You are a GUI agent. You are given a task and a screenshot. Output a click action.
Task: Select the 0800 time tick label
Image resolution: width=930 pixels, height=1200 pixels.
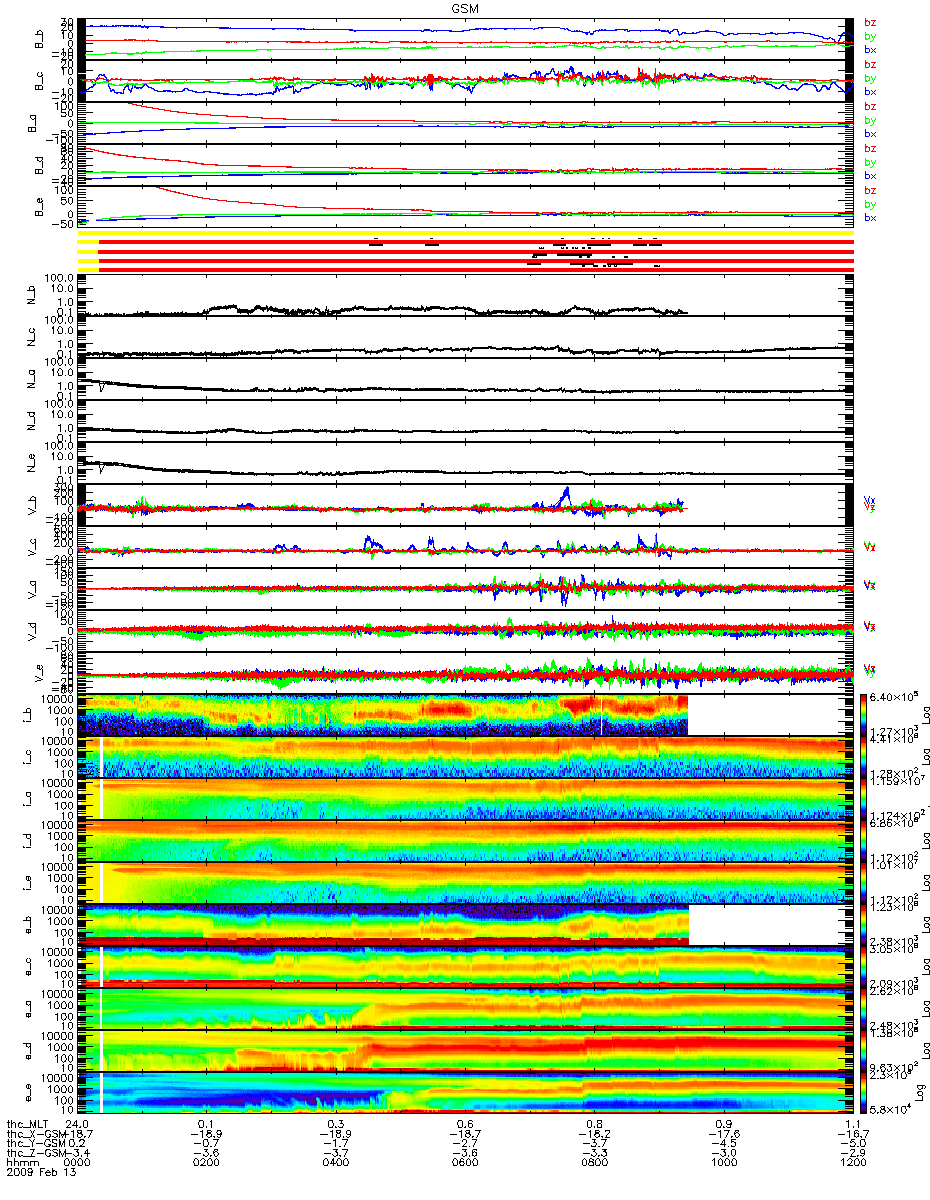pos(594,1163)
